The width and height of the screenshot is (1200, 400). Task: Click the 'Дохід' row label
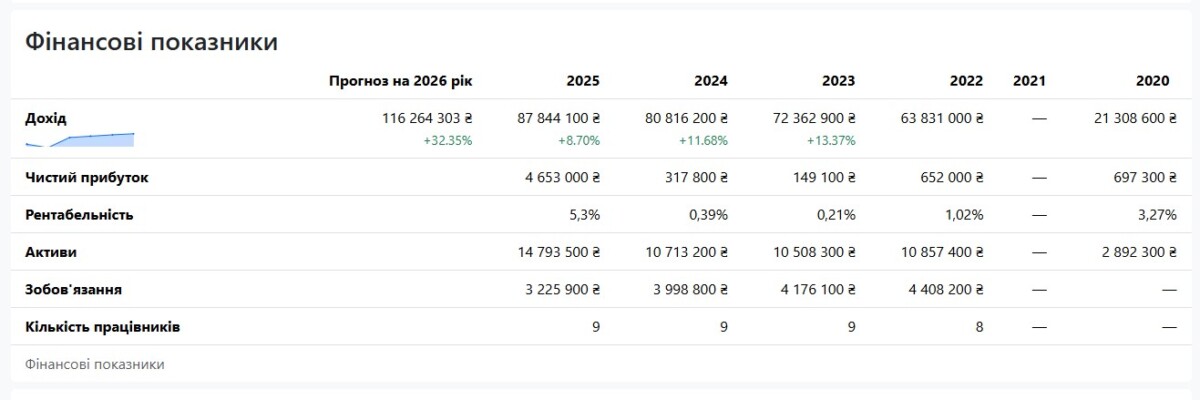coord(46,118)
